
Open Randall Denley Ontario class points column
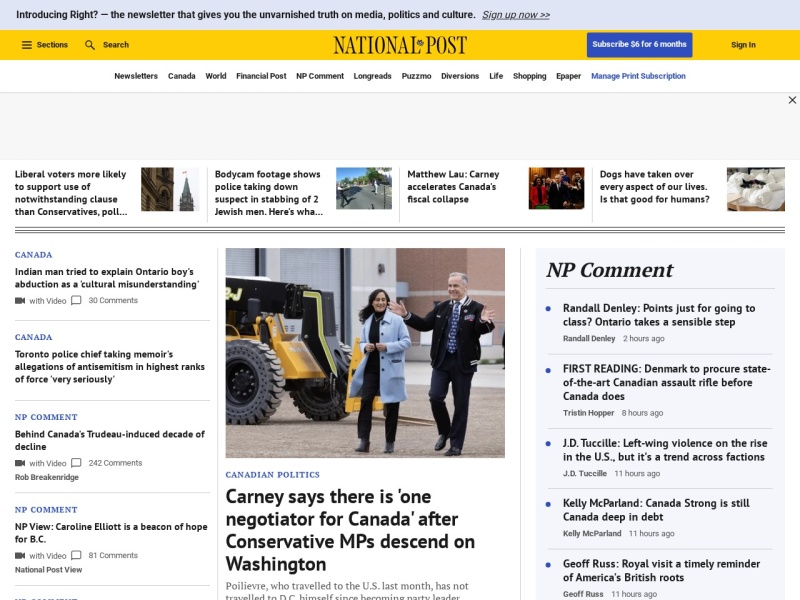659,315
